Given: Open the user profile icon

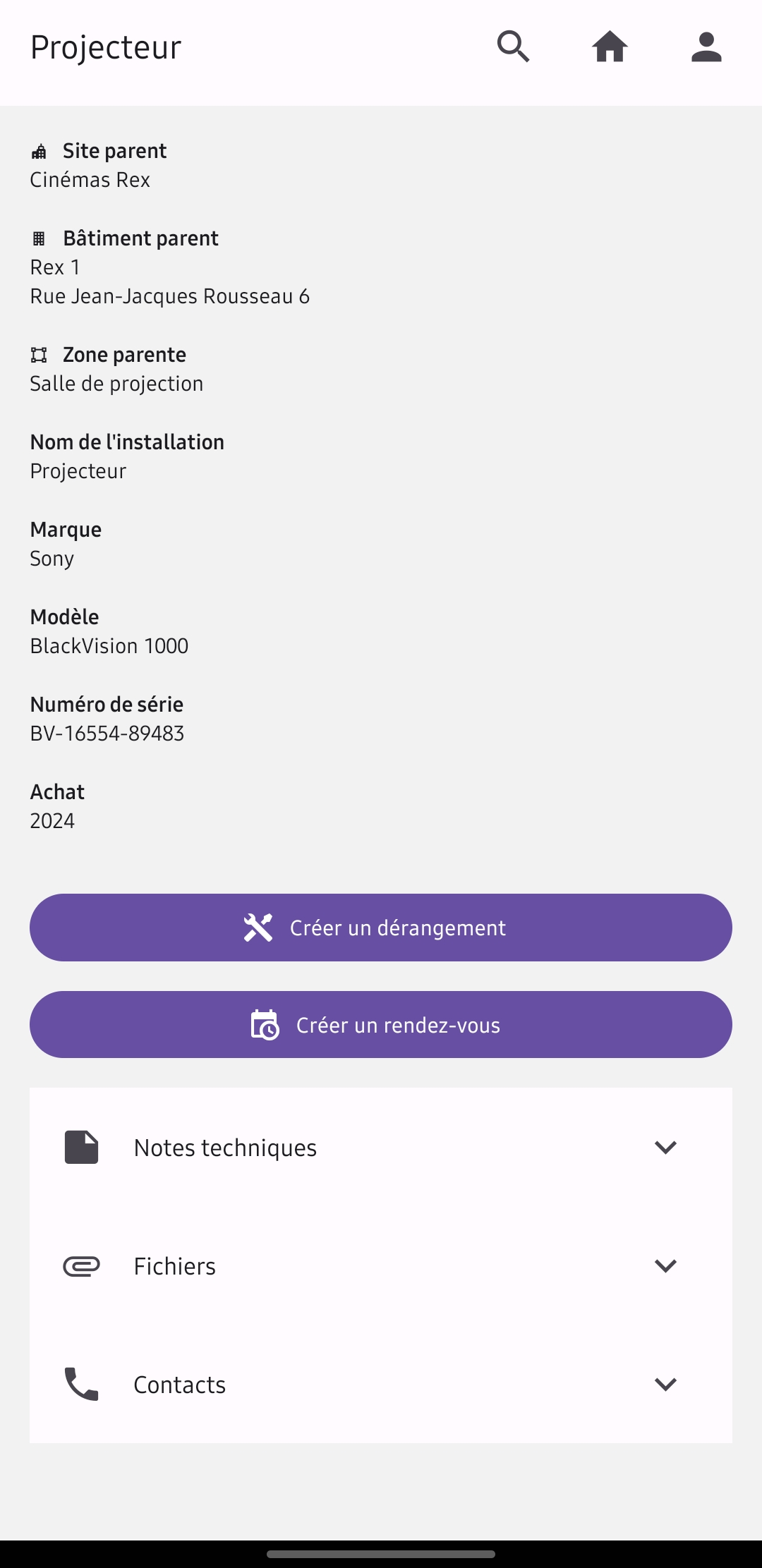Looking at the screenshot, I should [x=706, y=47].
